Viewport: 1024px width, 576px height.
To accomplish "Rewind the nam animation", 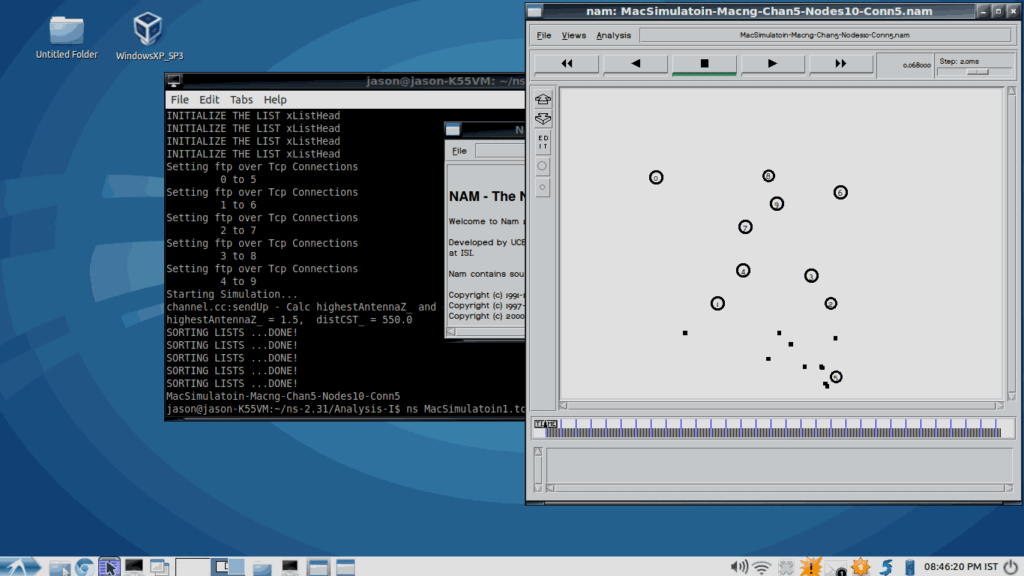I will pyautogui.click(x=567, y=63).
